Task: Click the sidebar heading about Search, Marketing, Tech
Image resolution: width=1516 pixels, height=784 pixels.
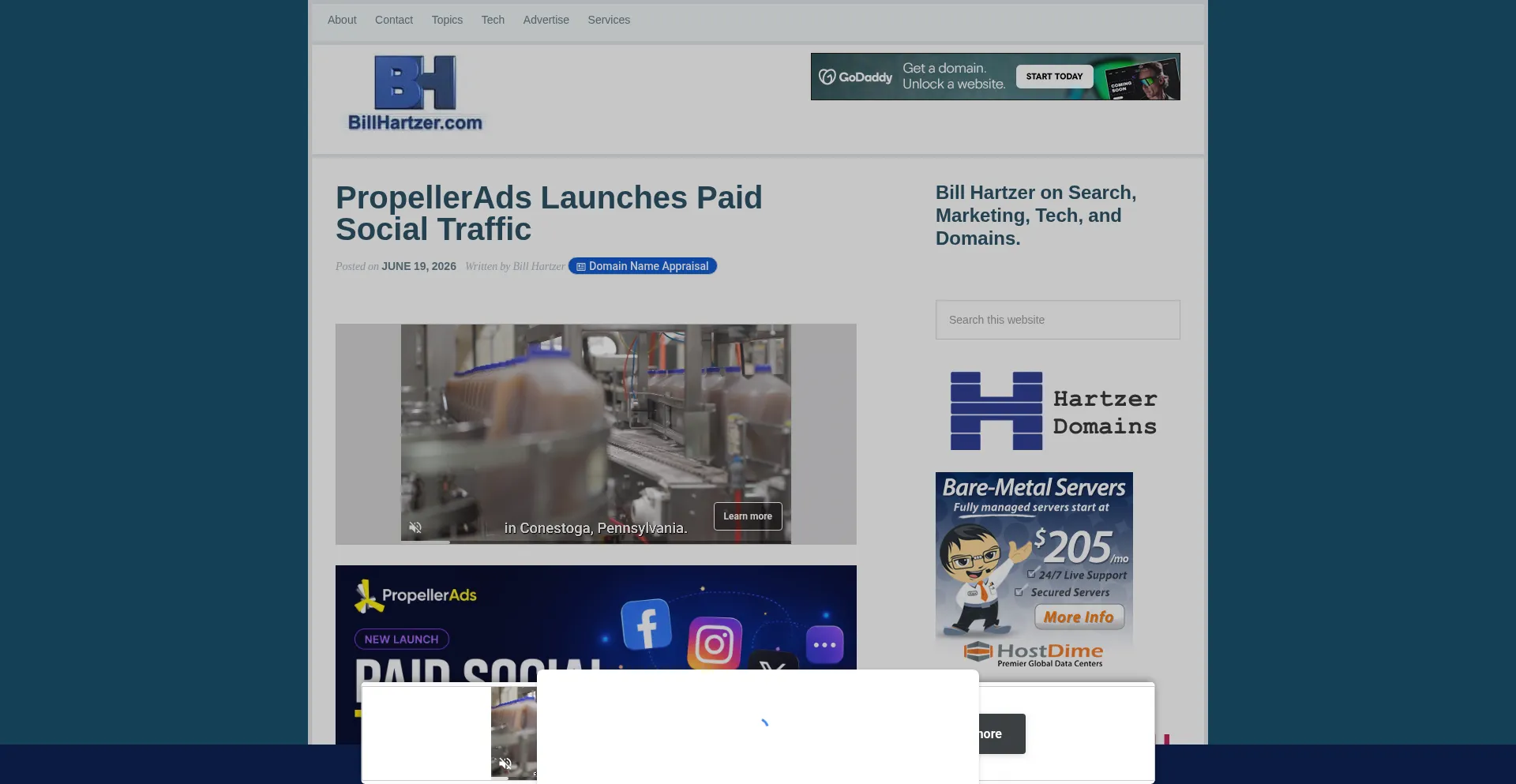Action: [1036, 216]
